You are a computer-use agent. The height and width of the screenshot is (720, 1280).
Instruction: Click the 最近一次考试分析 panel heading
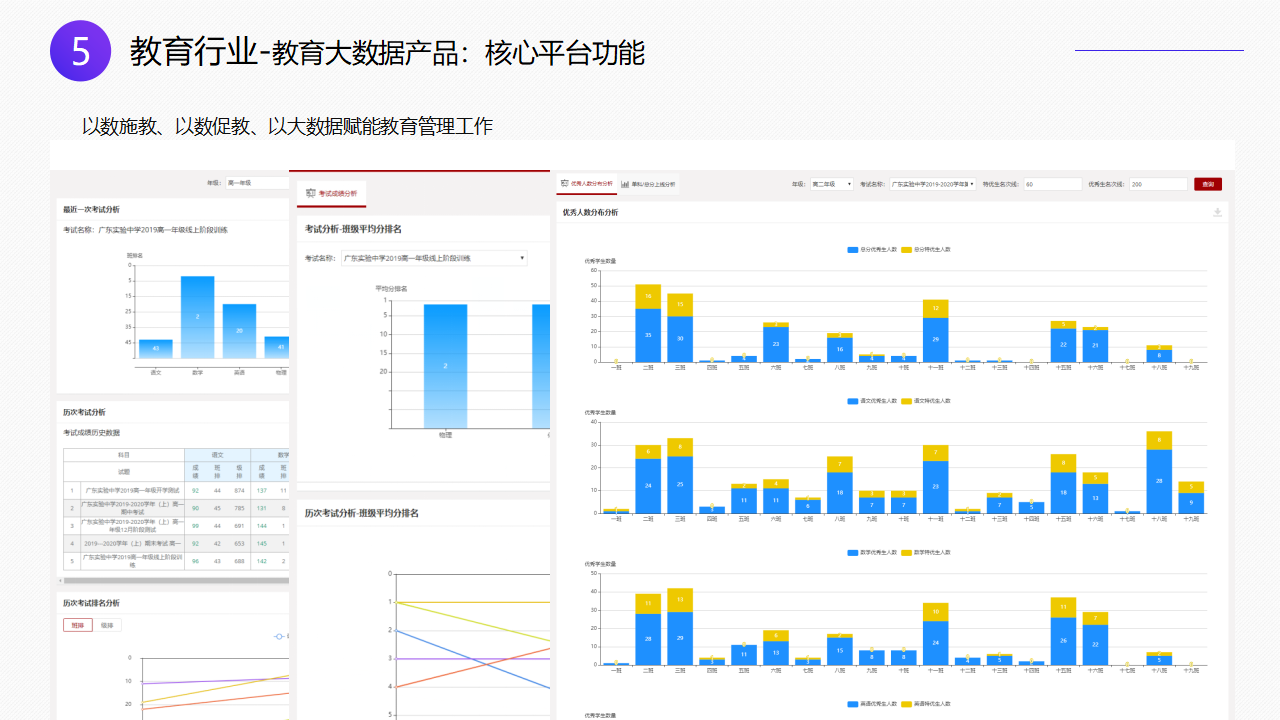(91, 210)
